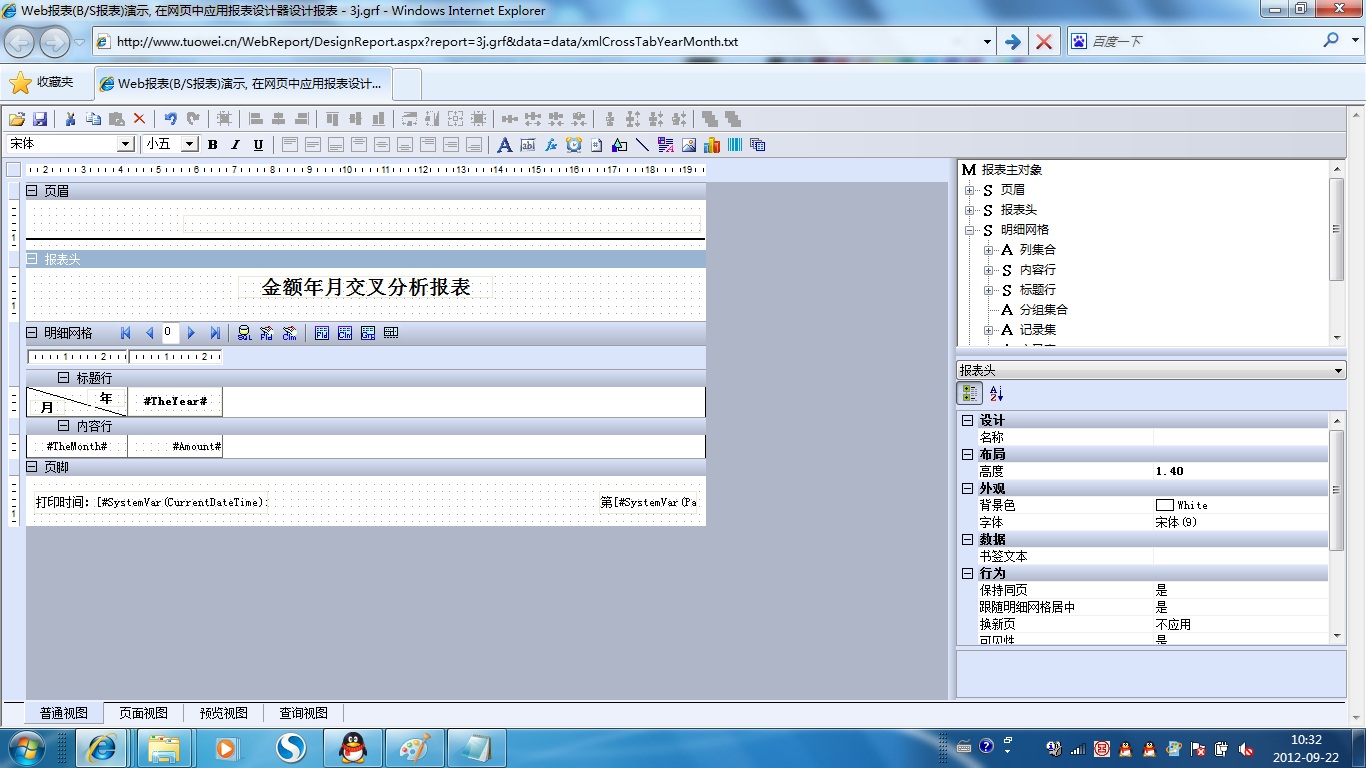Open the 宋体 font name dropdown

coord(126,144)
